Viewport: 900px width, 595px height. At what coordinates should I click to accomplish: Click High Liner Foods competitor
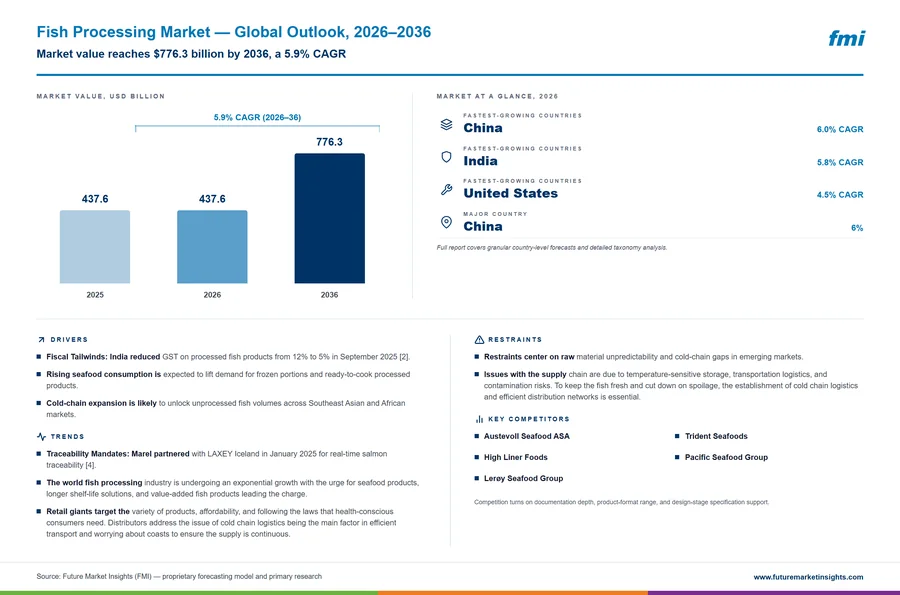(515, 457)
